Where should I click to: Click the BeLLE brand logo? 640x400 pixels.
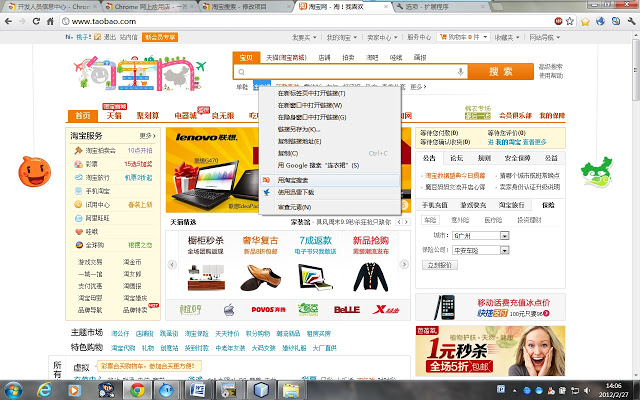click(x=347, y=310)
